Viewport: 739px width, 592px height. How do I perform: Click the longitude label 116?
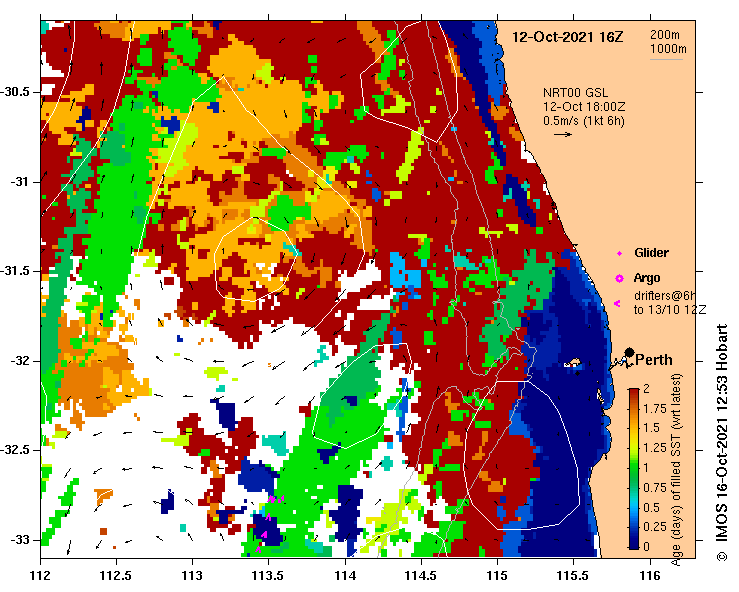[x=650, y=576]
